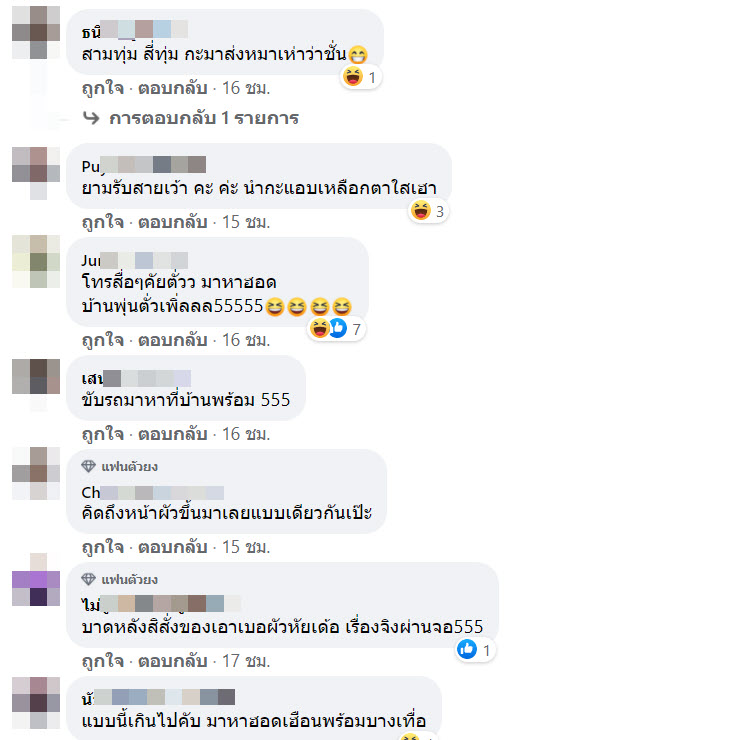View the 7 reactions on Ju's comment
The width and height of the screenshot is (732, 740).
(x=336, y=328)
